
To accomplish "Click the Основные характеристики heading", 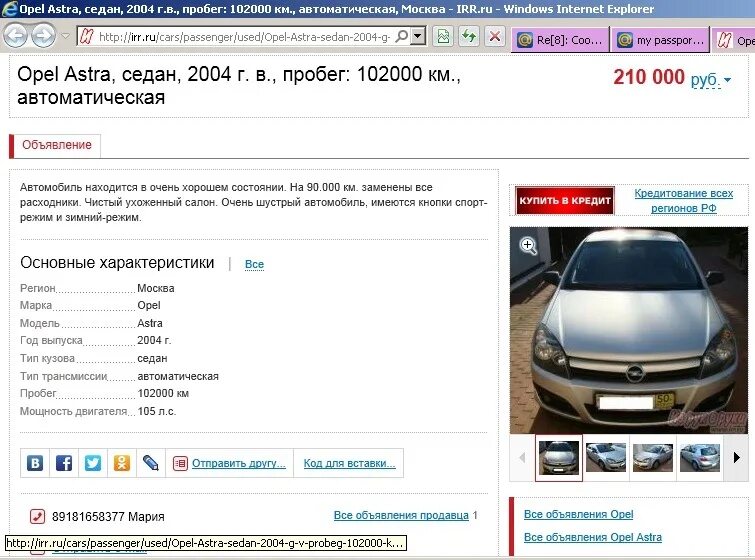I will tap(117, 262).
